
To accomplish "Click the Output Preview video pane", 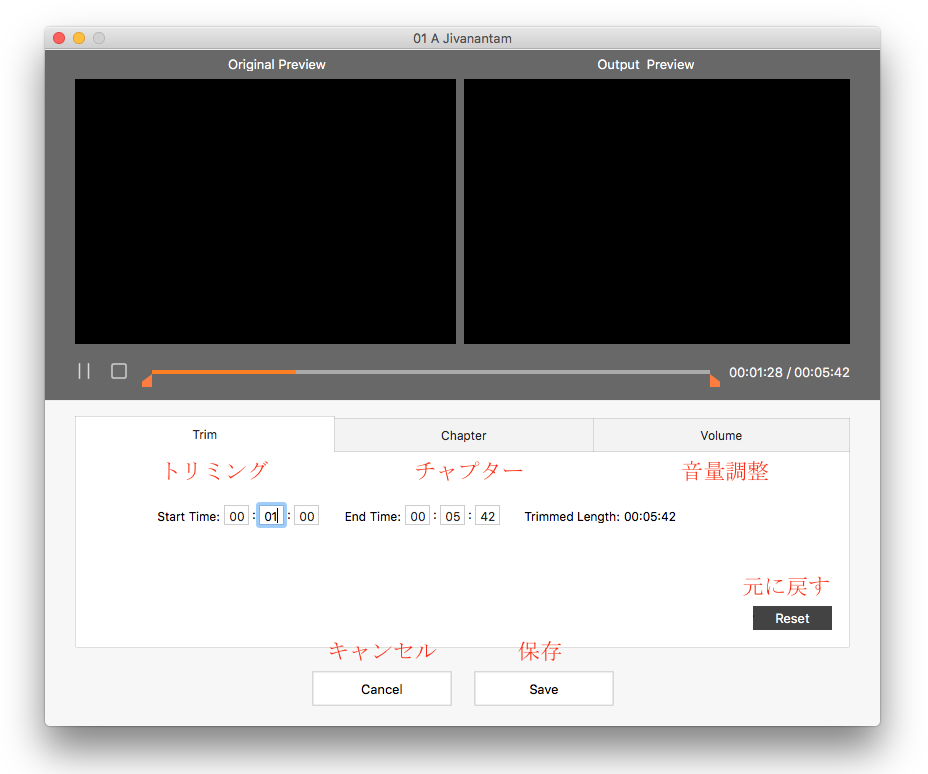I will tap(656, 211).
